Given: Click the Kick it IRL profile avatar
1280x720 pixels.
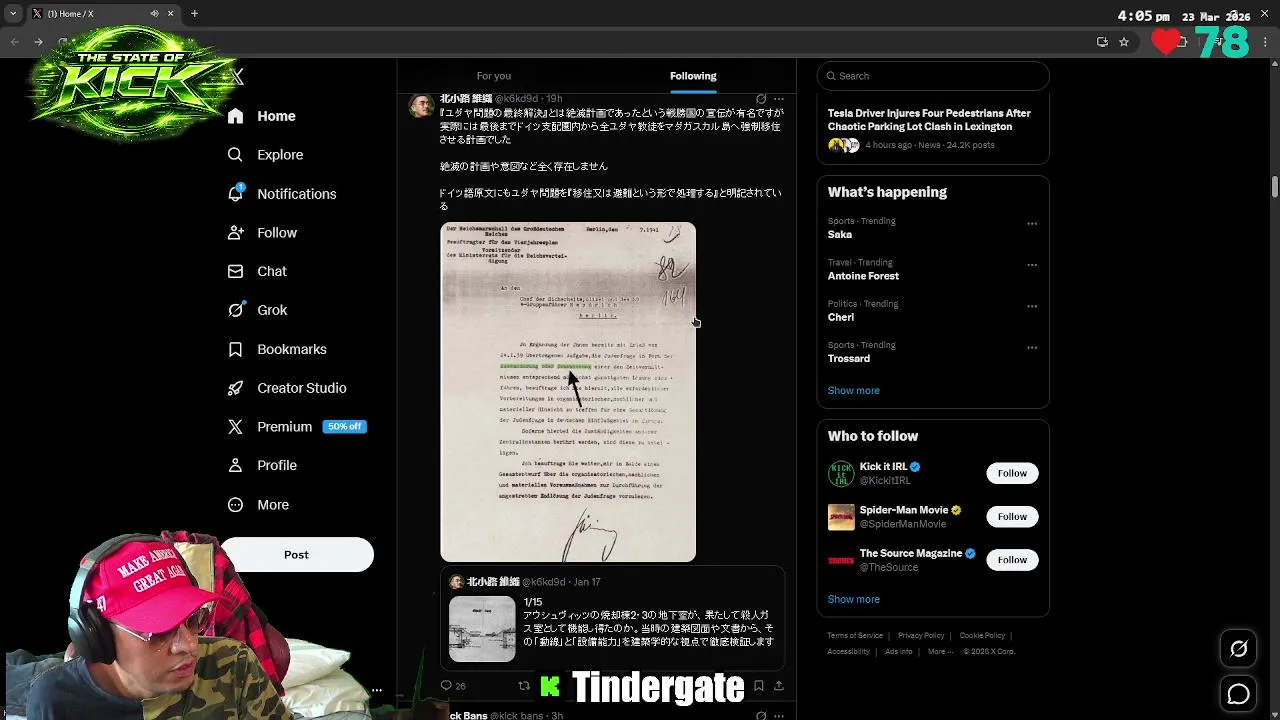Looking at the screenshot, I should click(x=841, y=473).
